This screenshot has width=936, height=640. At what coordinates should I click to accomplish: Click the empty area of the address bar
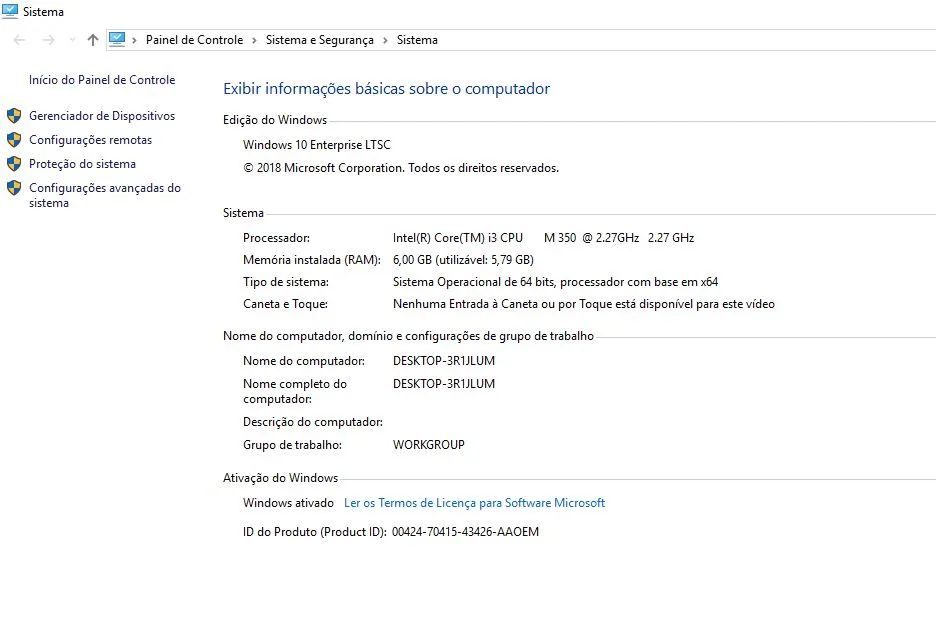click(686, 40)
